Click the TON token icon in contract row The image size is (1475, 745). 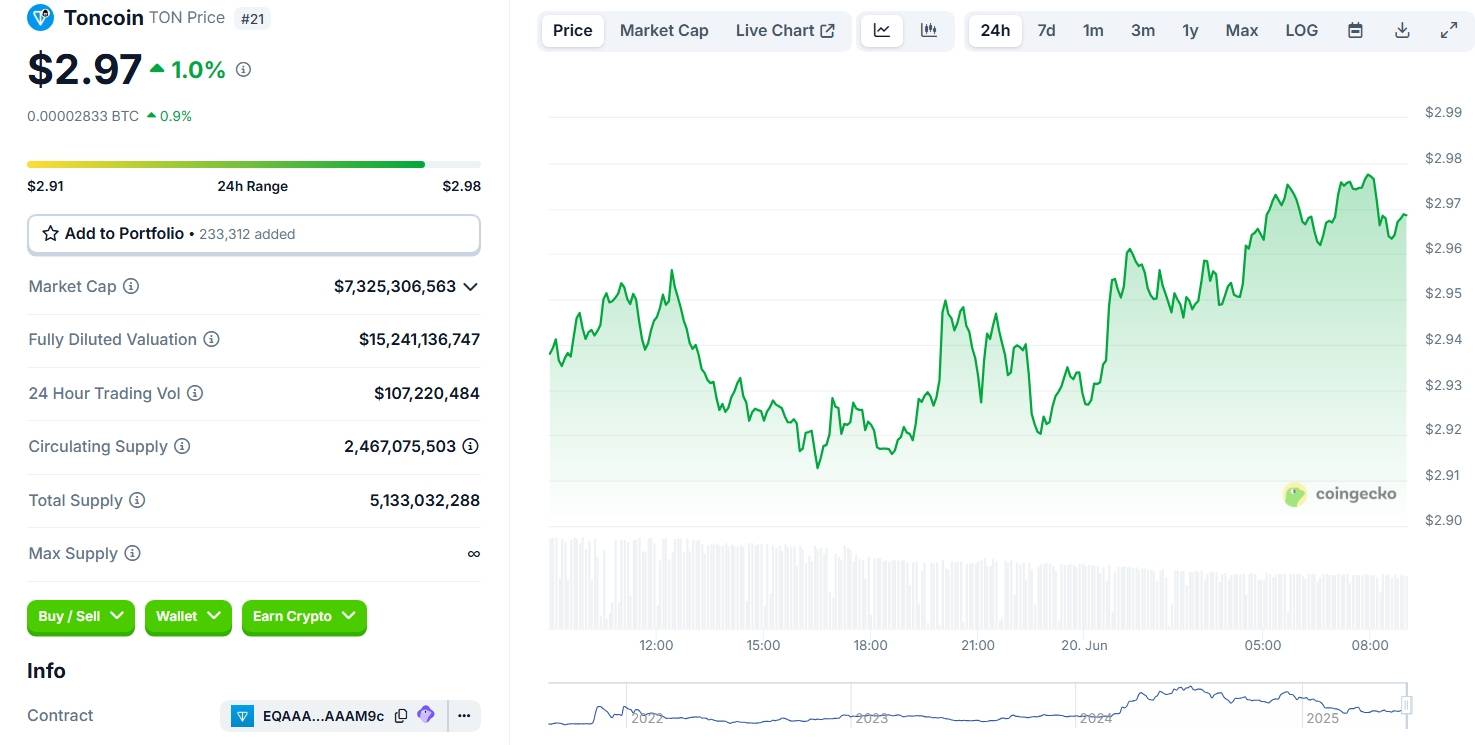pyautogui.click(x=242, y=716)
